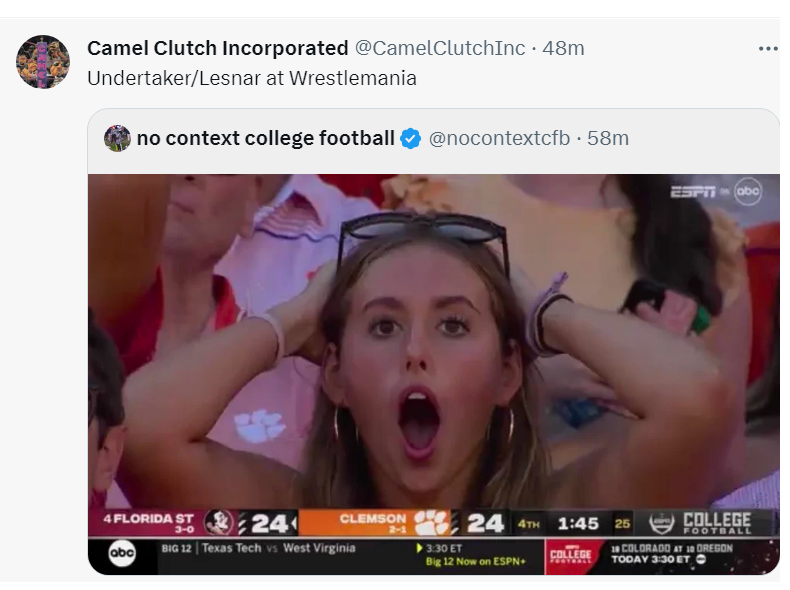The width and height of the screenshot is (790, 590).
Task: Click the ESPN logo at the image's top right
Action: 692,191
